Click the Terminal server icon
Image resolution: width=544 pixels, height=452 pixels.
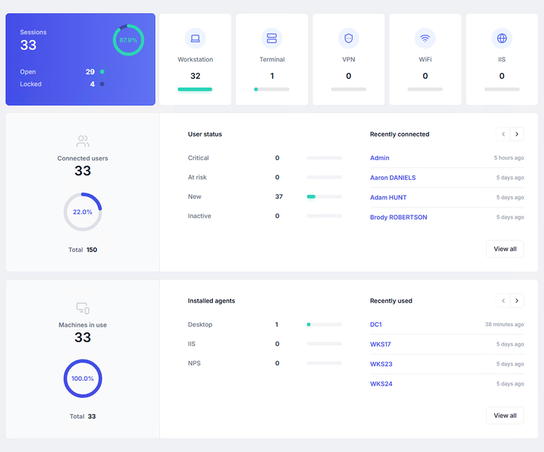(x=272, y=38)
